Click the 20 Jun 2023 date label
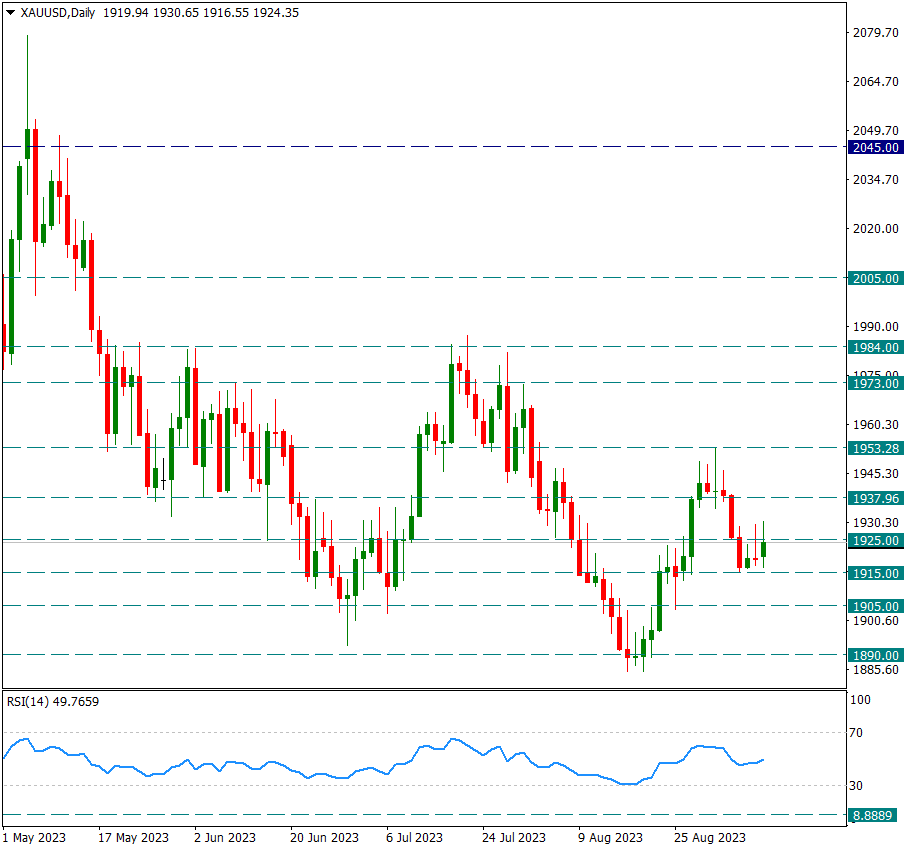 click(x=324, y=838)
